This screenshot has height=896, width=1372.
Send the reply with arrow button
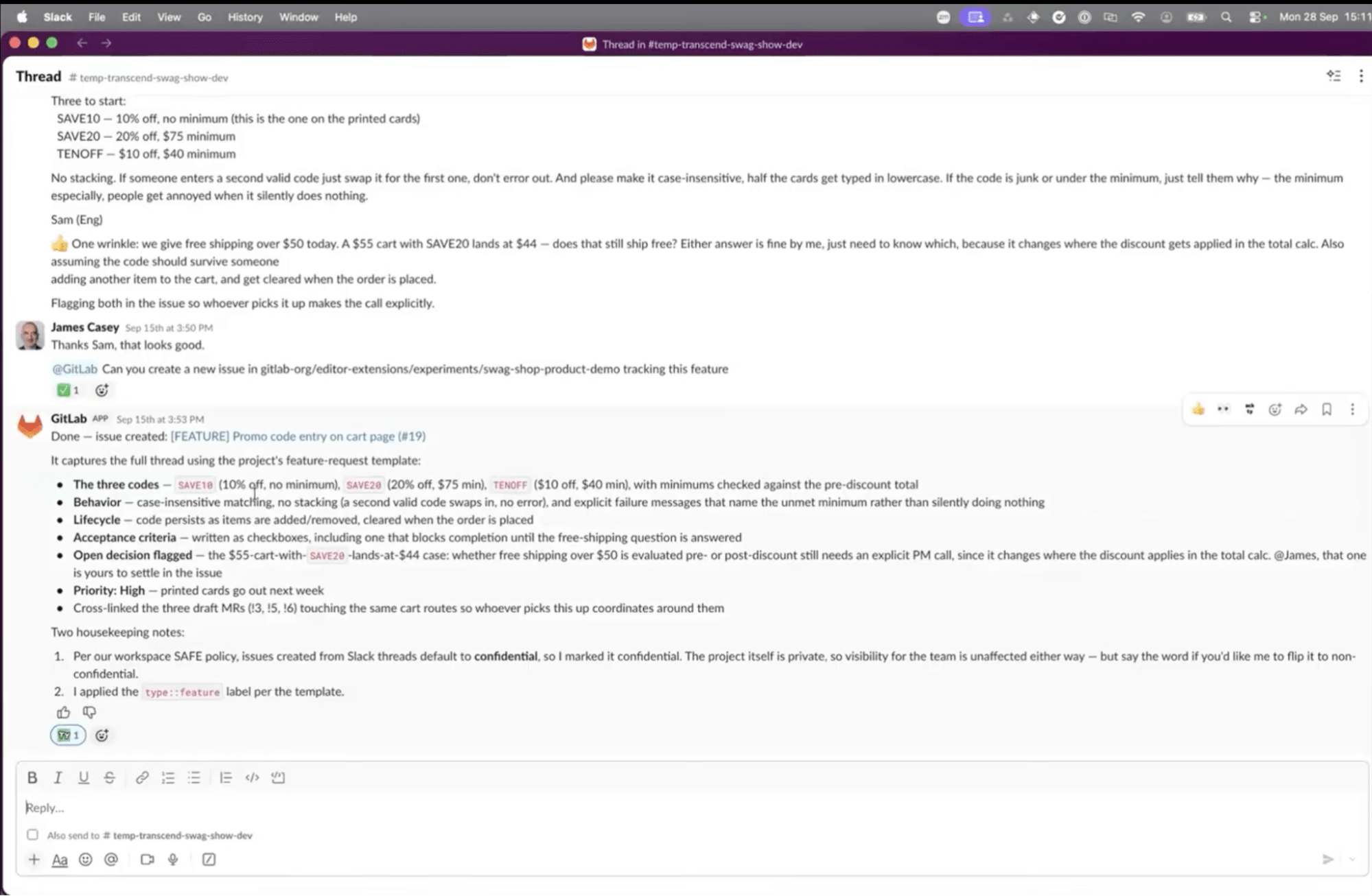[x=1327, y=860]
